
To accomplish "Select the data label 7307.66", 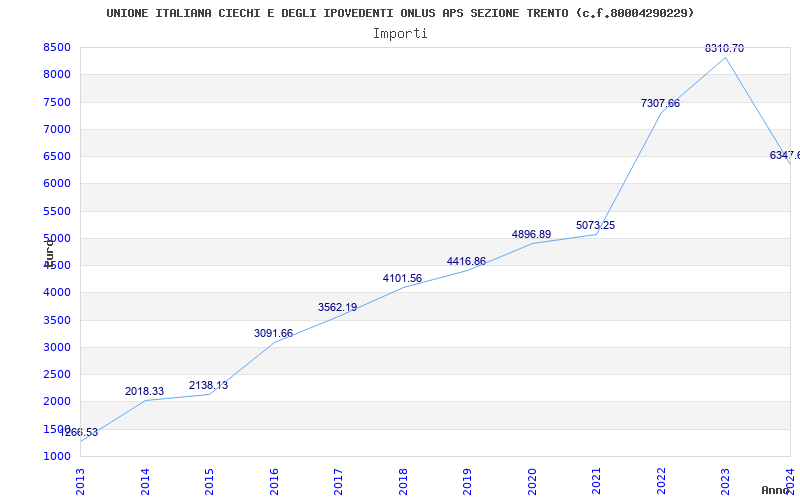I will (660, 103).
